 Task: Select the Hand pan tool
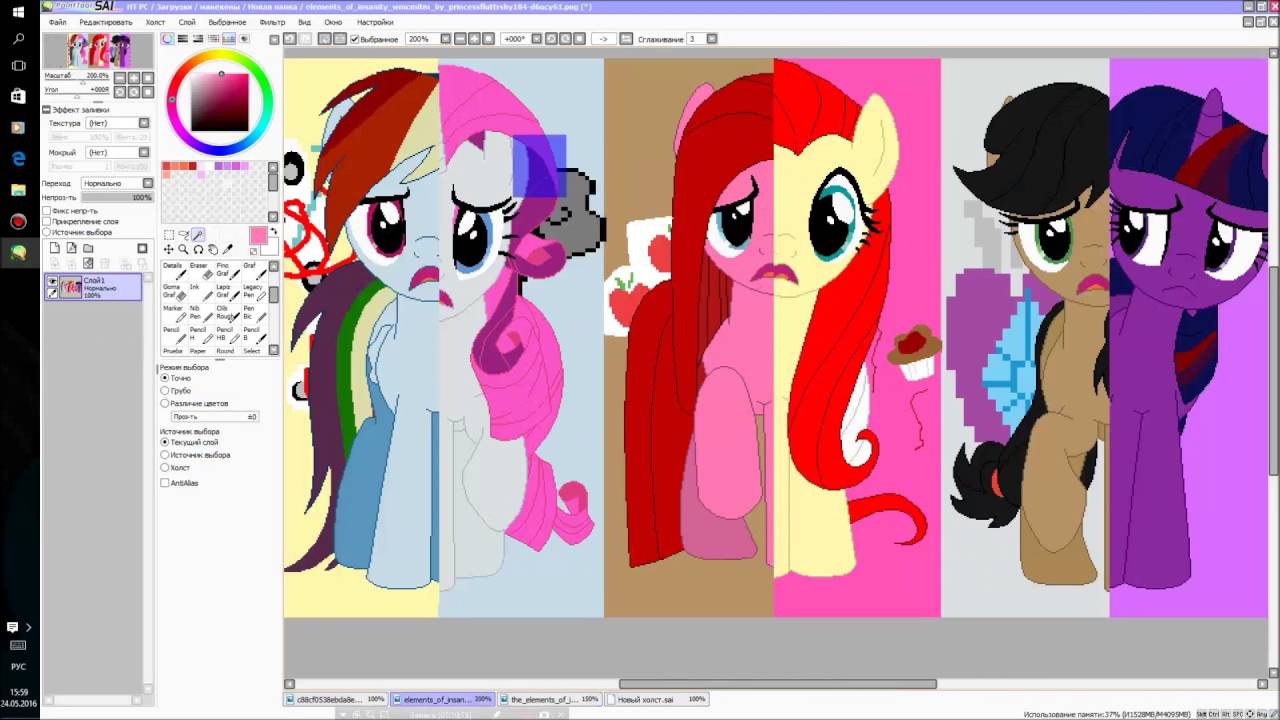click(x=213, y=250)
